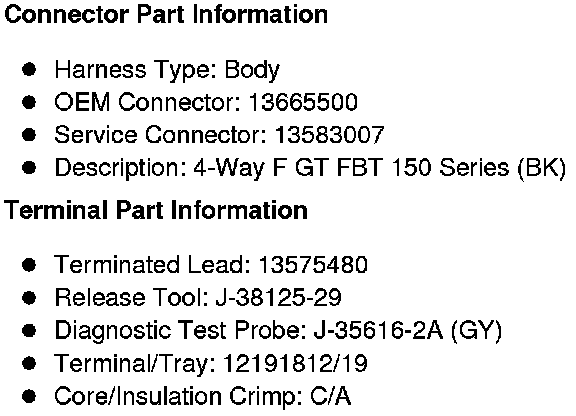
Task: Click bullet beside Terminated Lead
Action: [x=29, y=265]
